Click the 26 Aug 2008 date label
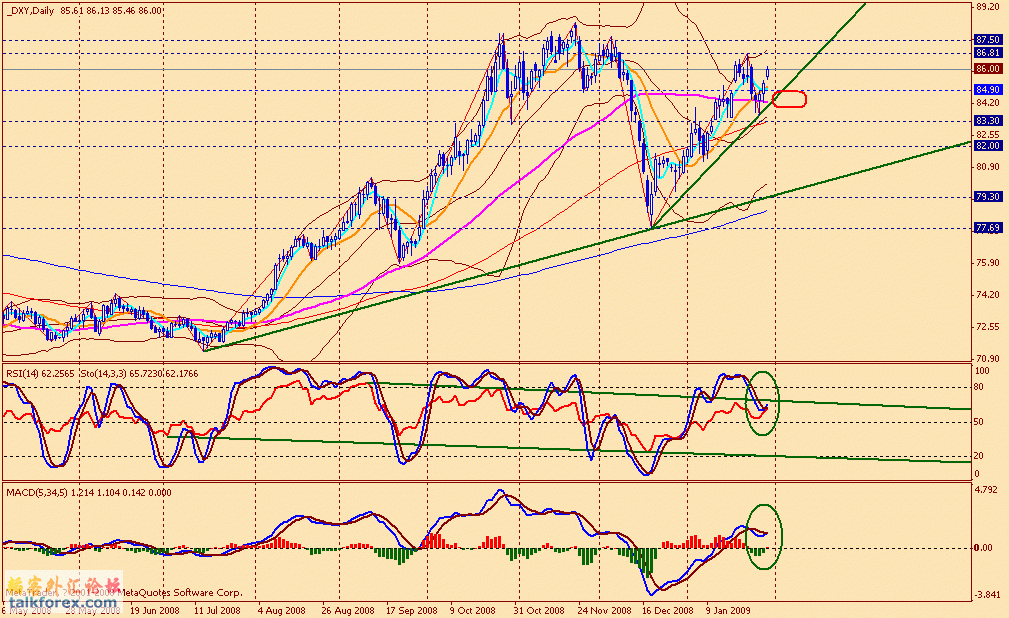Viewport: 1009px width, 618px height. click(x=347, y=610)
